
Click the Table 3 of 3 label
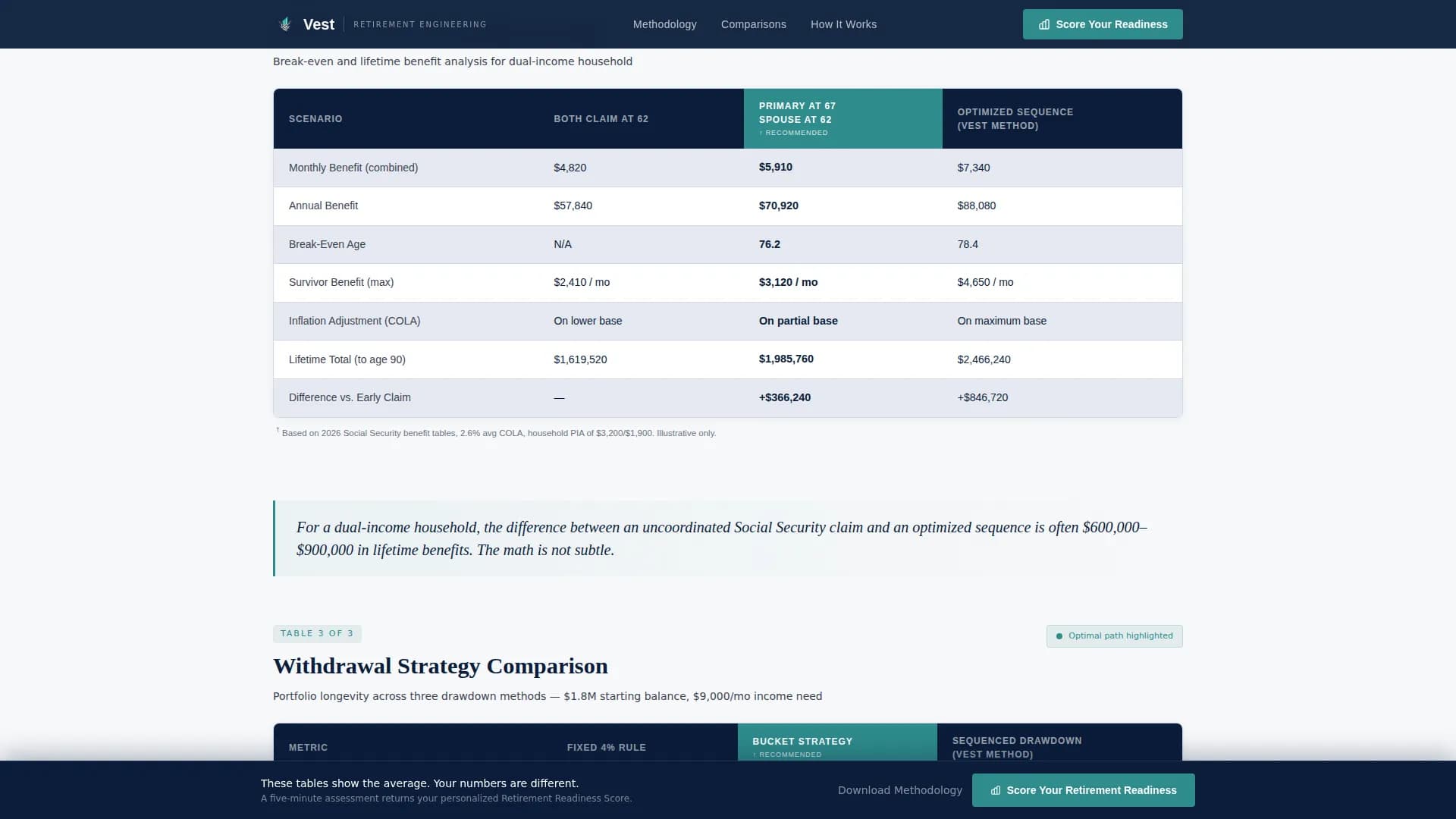pyautogui.click(x=317, y=633)
